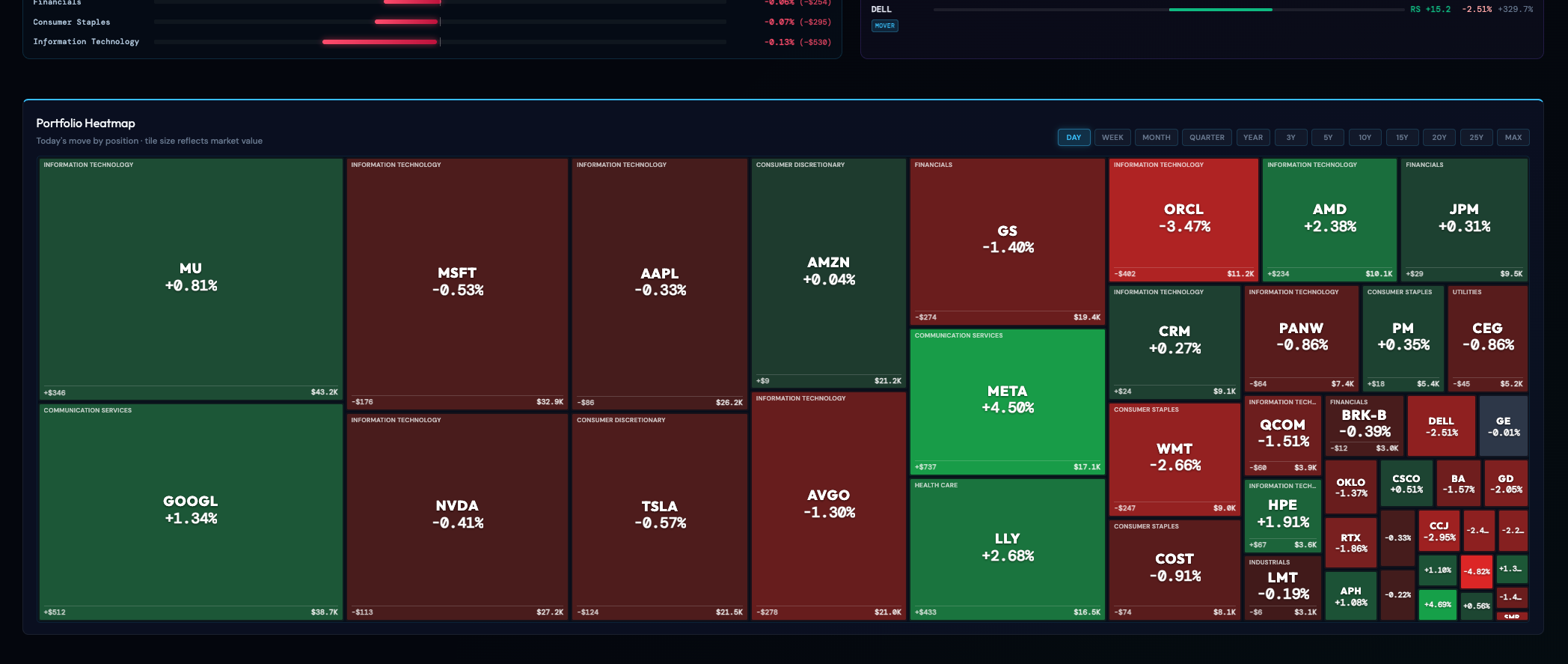Select the 15Y range tab
This screenshot has height=664, width=1568.
[x=1402, y=137]
